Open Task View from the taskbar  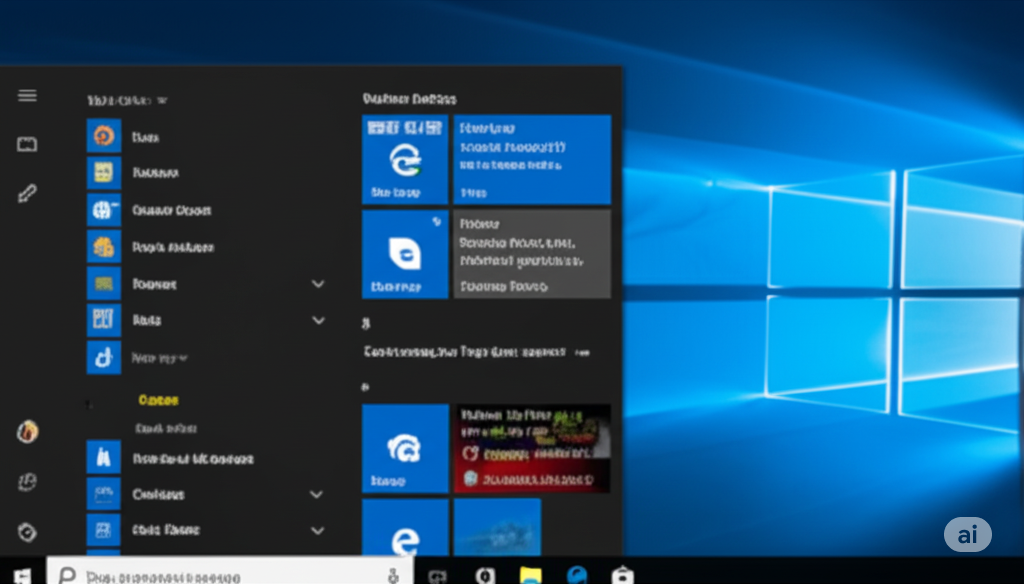(438, 576)
